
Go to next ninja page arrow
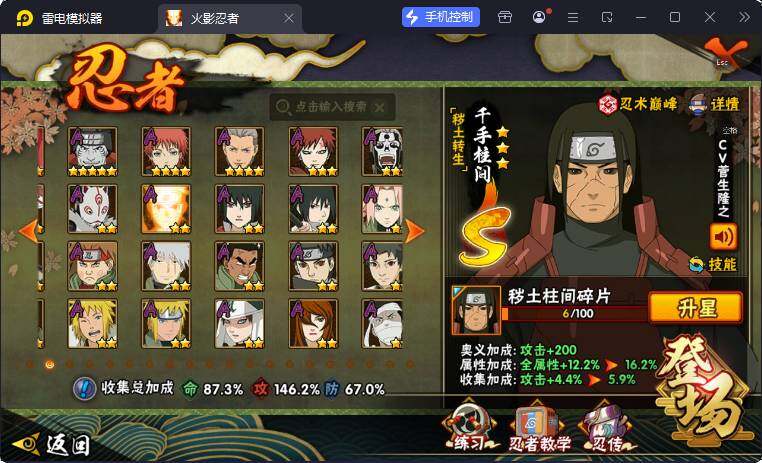click(x=414, y=231)
